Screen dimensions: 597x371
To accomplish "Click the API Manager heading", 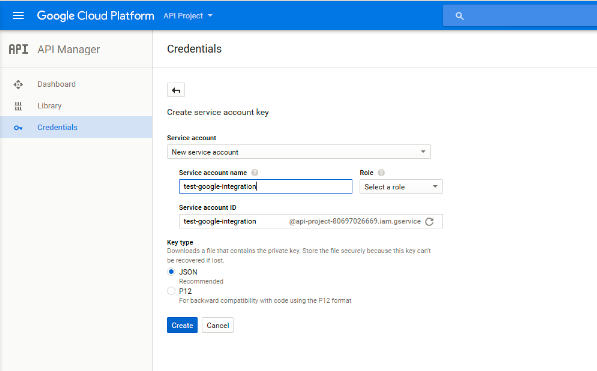I will [69, 49].
